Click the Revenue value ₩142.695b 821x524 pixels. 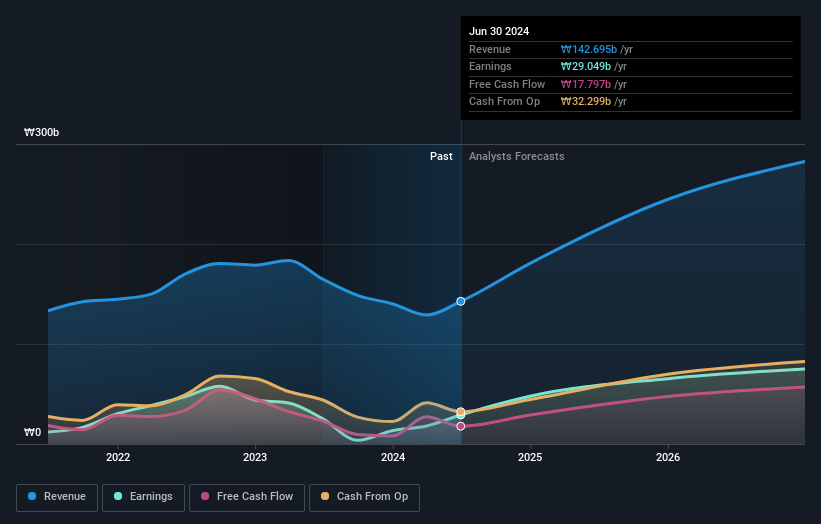[589, 49]
